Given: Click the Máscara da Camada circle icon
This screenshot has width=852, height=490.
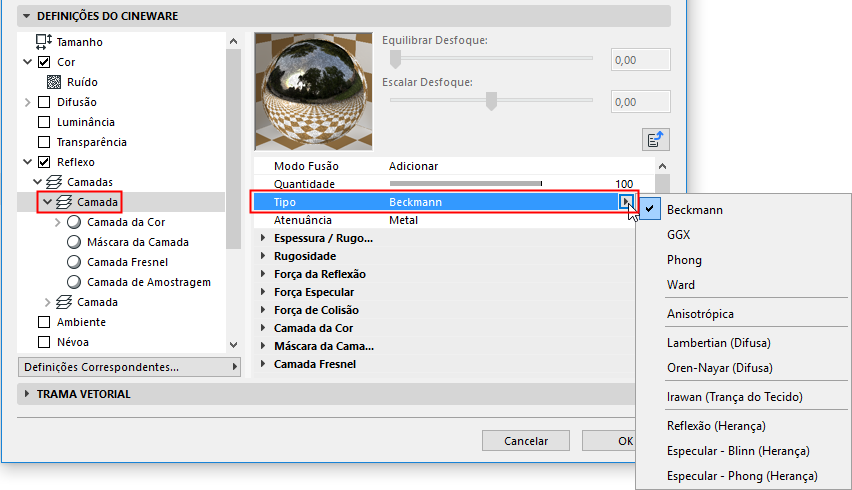Looking at the screenshot, I should click(74, 242).
